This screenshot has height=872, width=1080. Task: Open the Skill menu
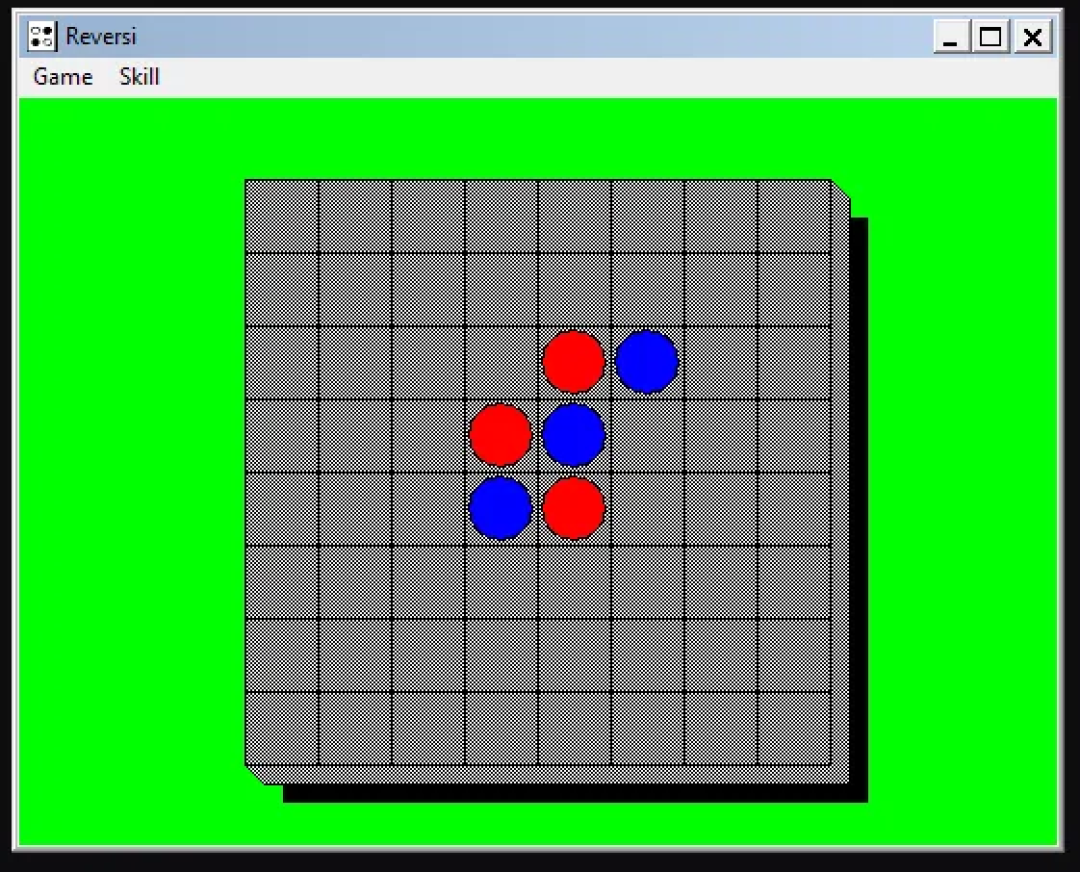(139, 76)
